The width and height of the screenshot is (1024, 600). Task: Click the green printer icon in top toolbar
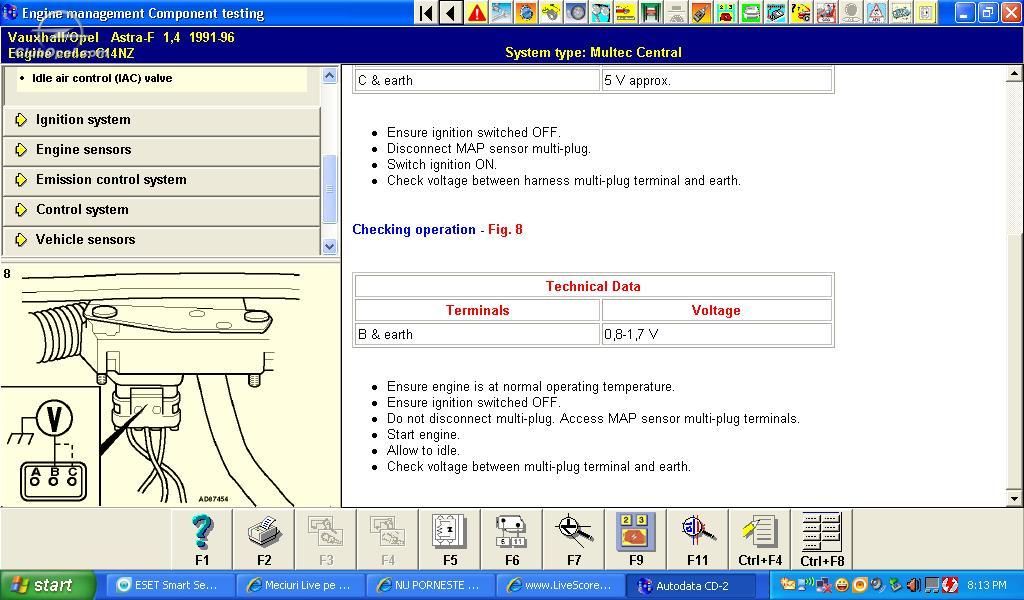point(750,12)
